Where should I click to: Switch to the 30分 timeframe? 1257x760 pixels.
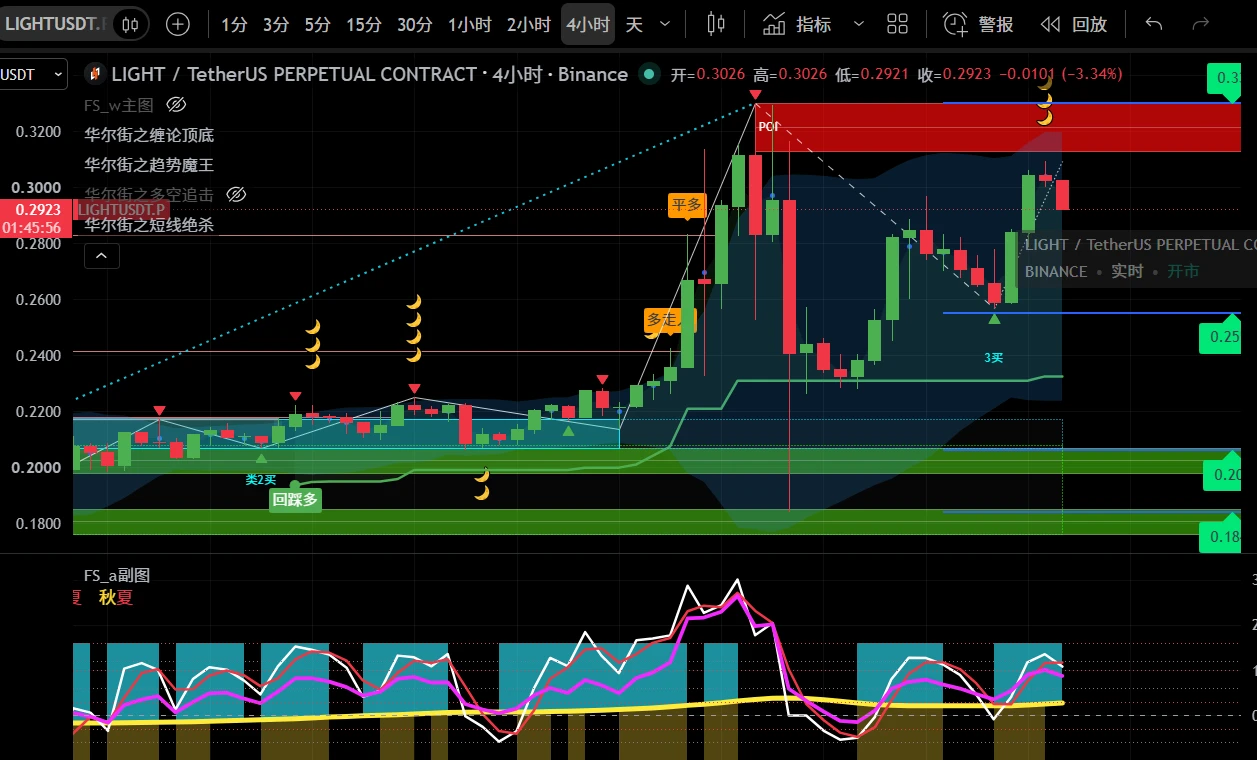pyautogui.click(x=415, y=24)
